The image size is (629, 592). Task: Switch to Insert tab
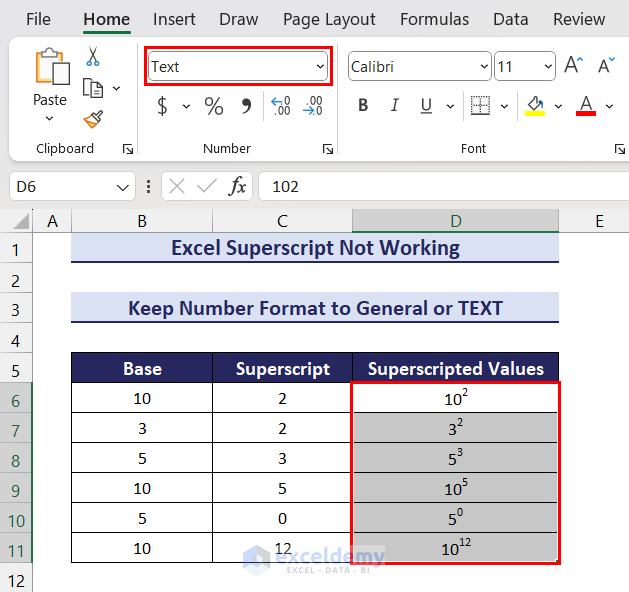coord(174,19)
